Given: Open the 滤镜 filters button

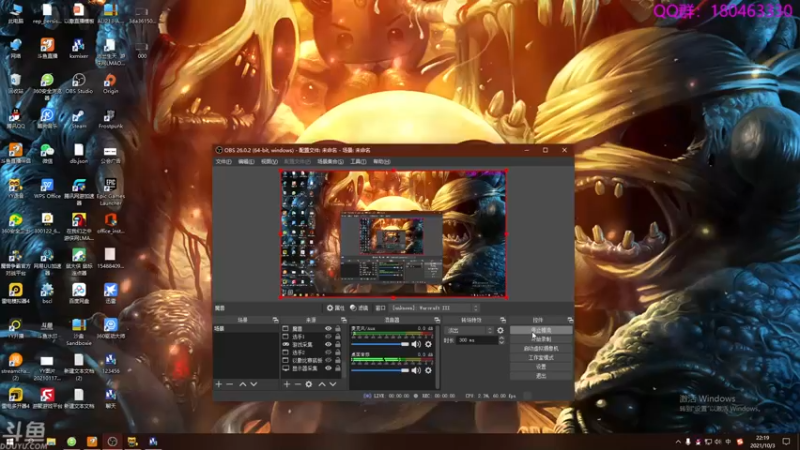Looking at the screenshot, I should tap(359, 308).
